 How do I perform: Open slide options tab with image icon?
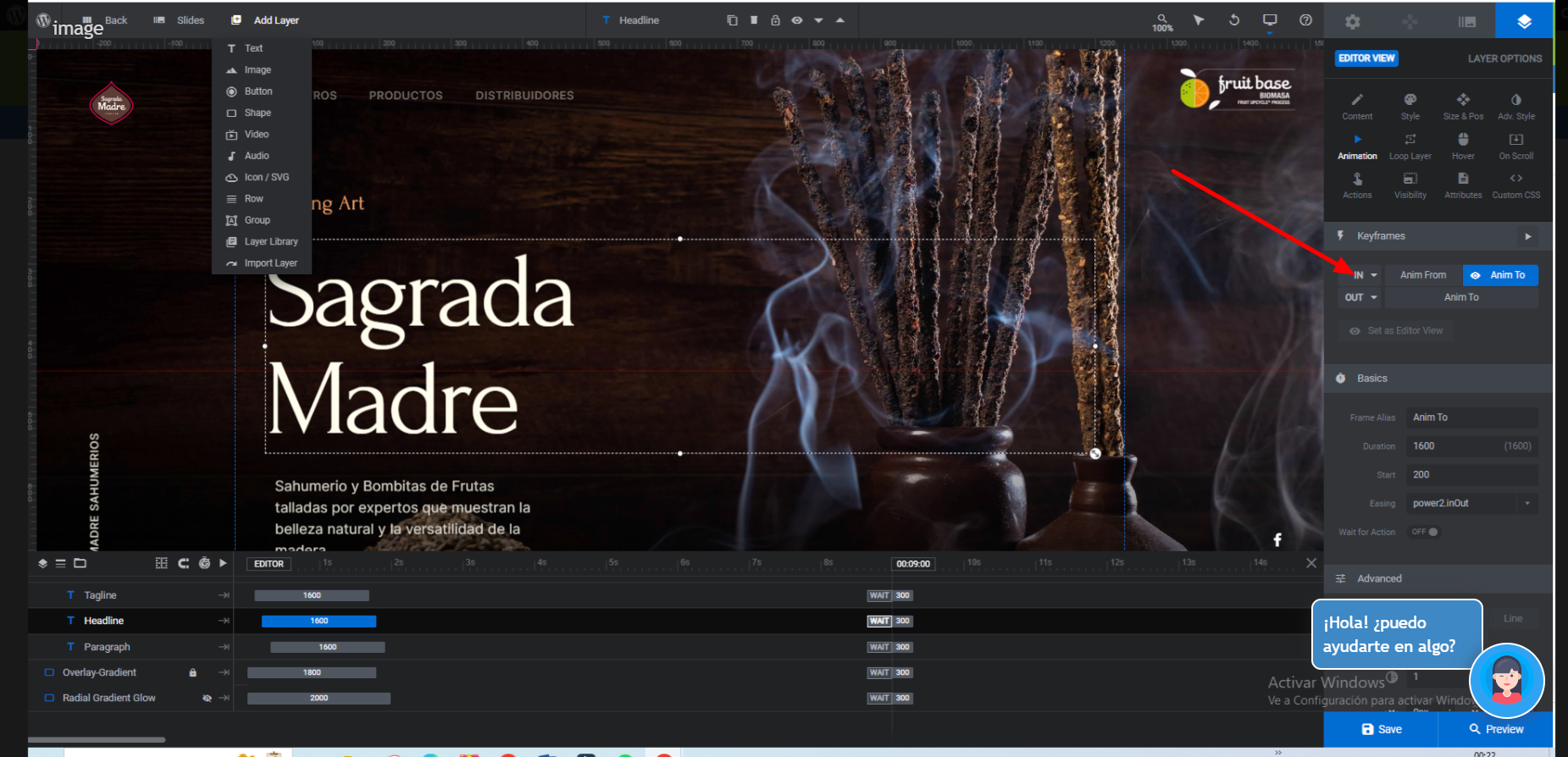1467,21
